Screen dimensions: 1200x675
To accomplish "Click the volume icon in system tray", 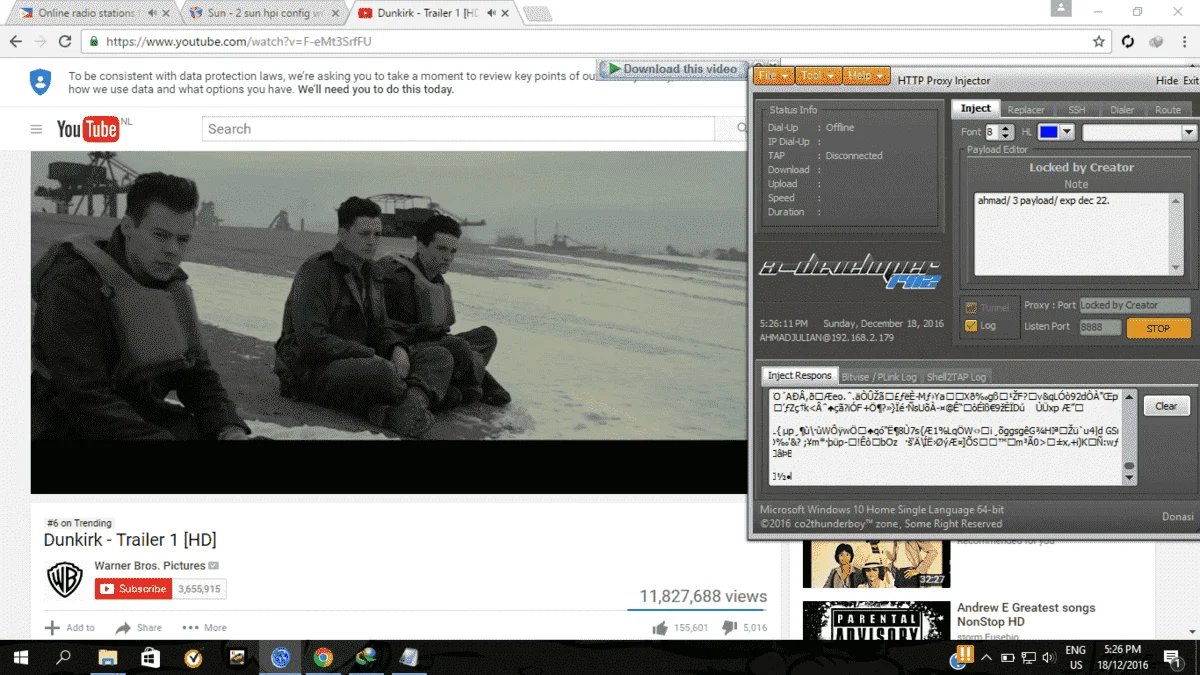I will click(x=1049, y=657).
